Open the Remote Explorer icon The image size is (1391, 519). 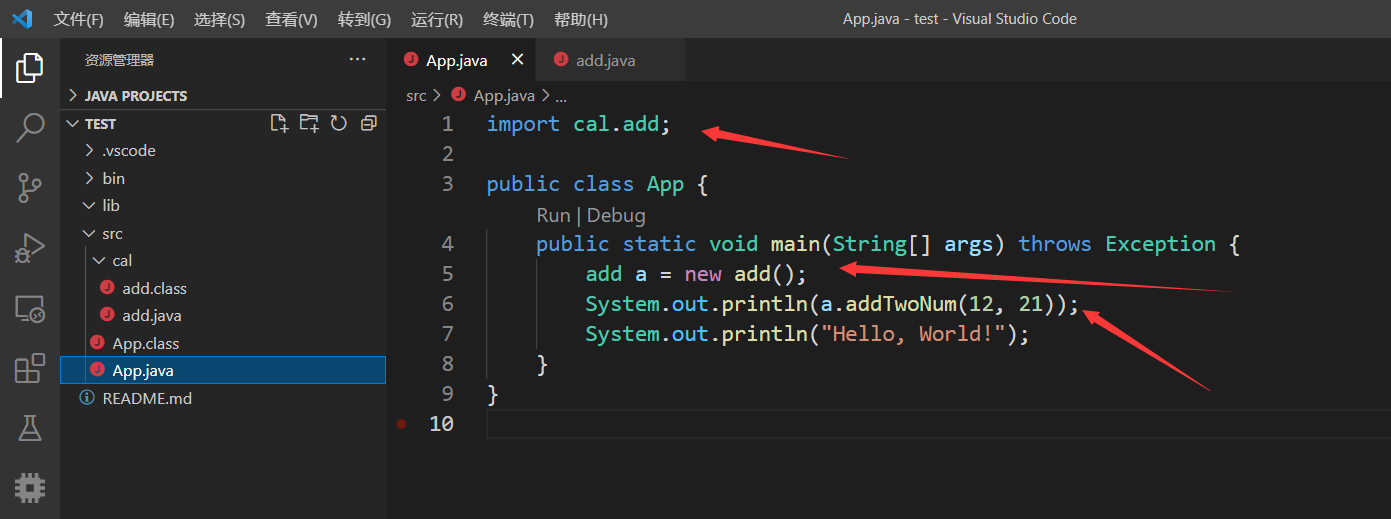[30, 309]
